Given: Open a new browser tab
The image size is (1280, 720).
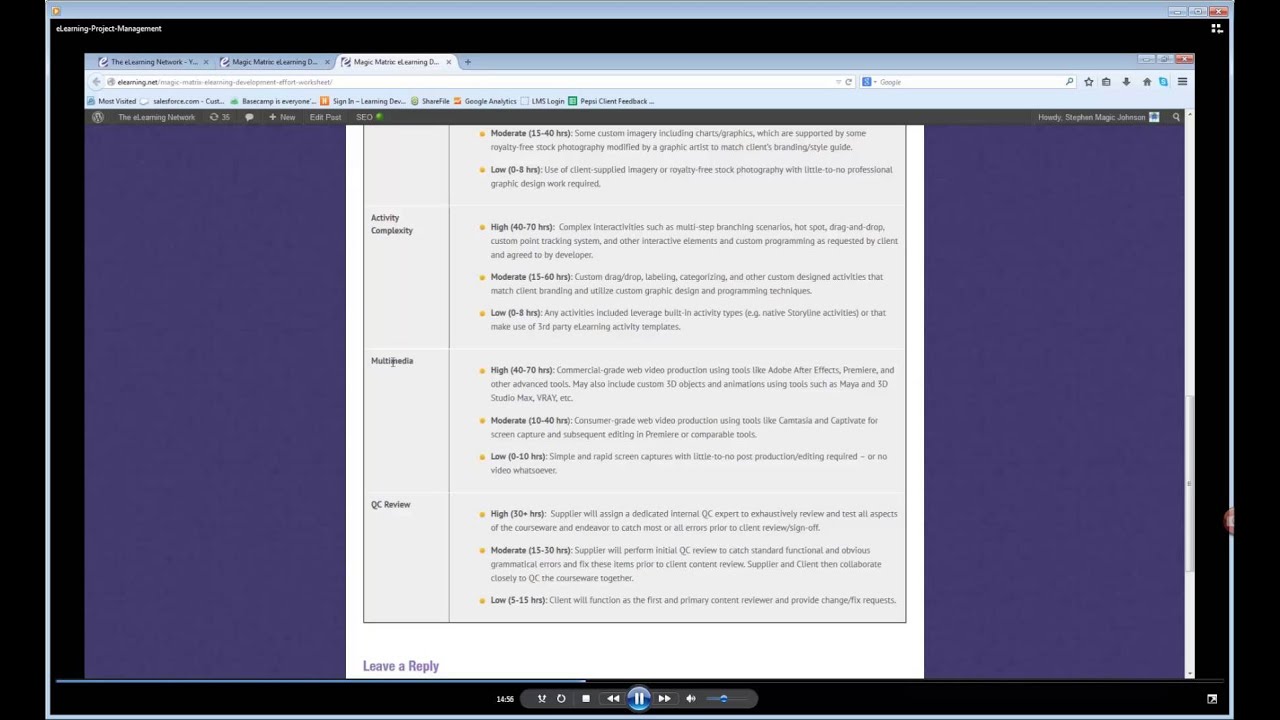Looking at the screenshot, I should click(x=467, y=62).
